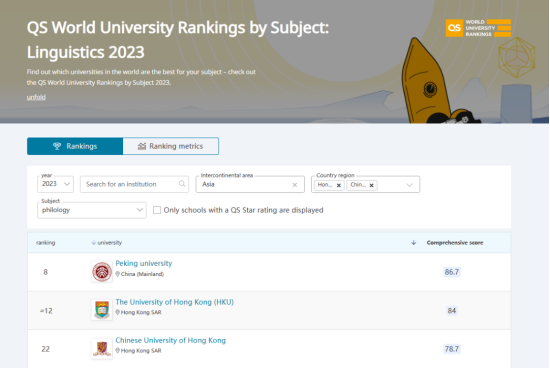Click the trophy icon on Rankings tab

click(x=57, y=146)
